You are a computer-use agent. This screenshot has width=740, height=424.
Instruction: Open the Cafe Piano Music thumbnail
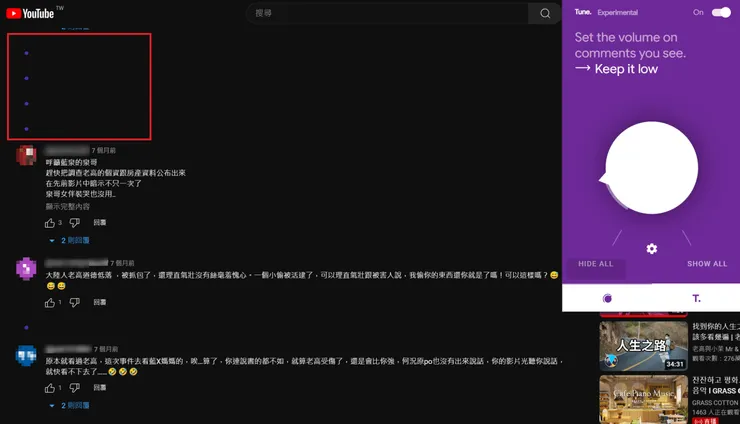click(x=643, y=399)
